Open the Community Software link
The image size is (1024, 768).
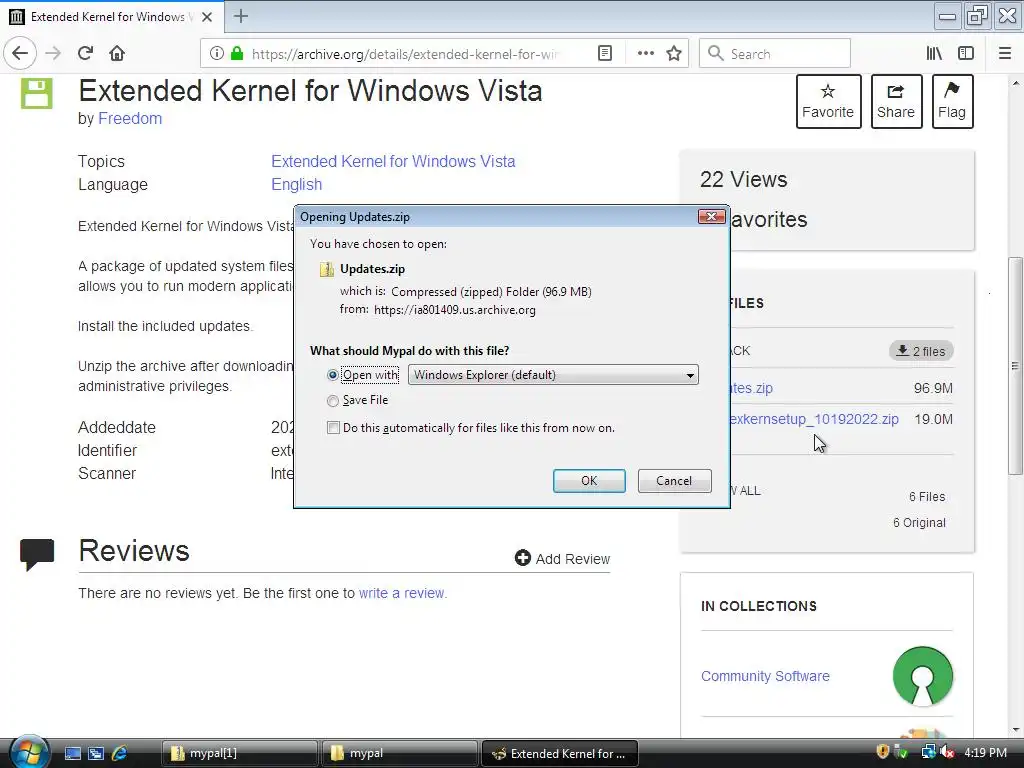(x=765, y=677)
